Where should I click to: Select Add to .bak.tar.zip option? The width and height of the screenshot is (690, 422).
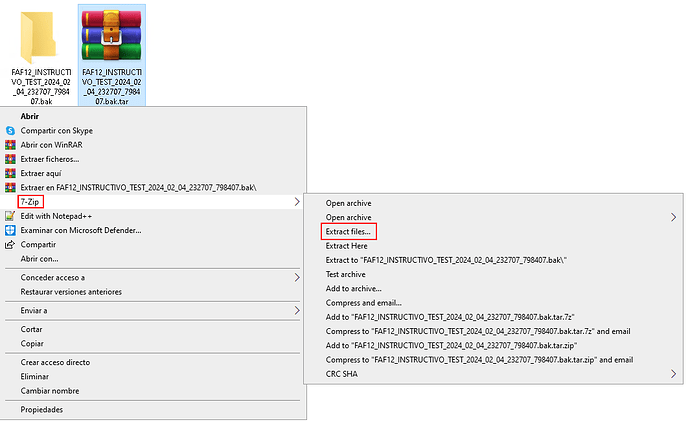[x=451, y=345]
